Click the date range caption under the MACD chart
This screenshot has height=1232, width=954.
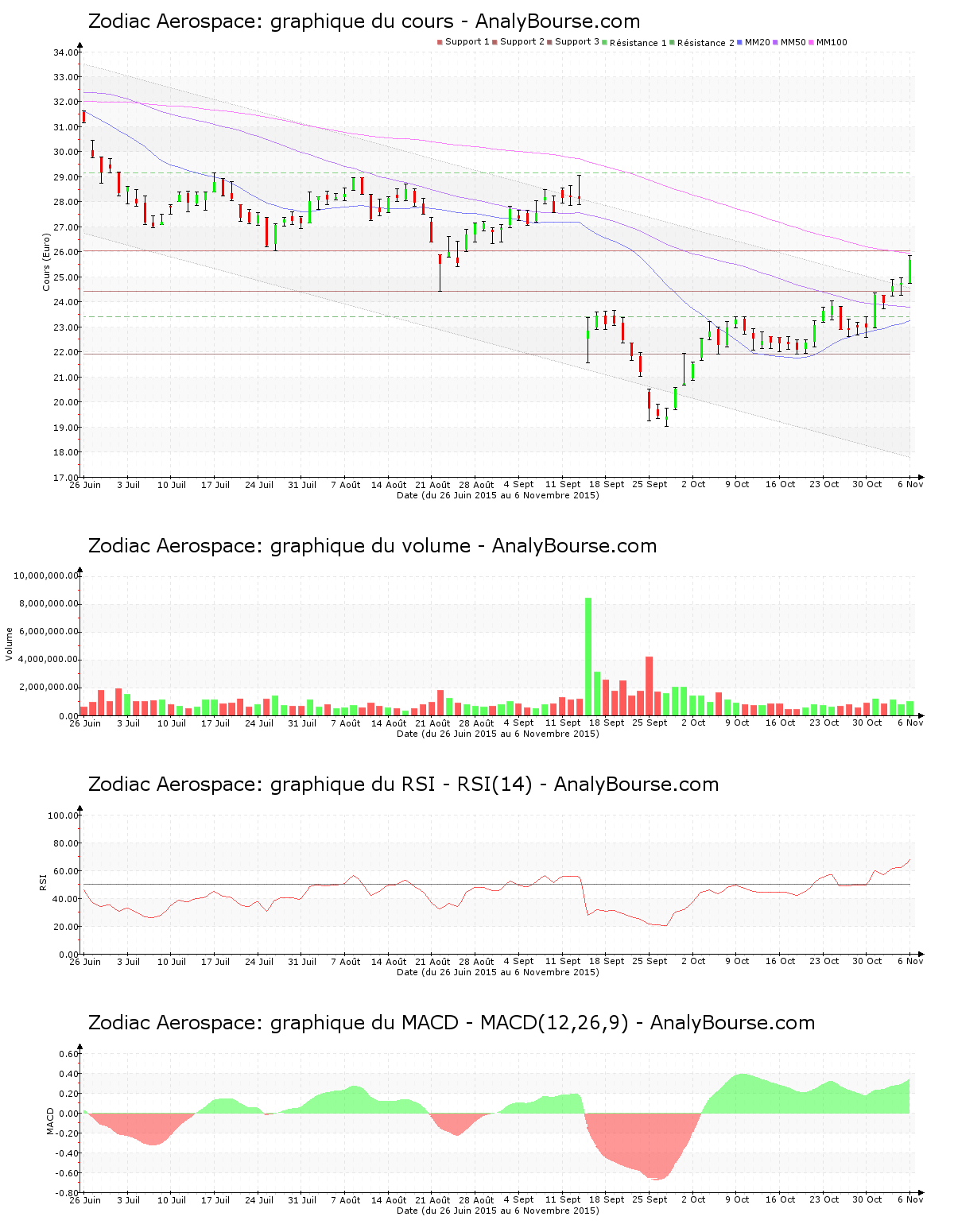(498, 1211)
